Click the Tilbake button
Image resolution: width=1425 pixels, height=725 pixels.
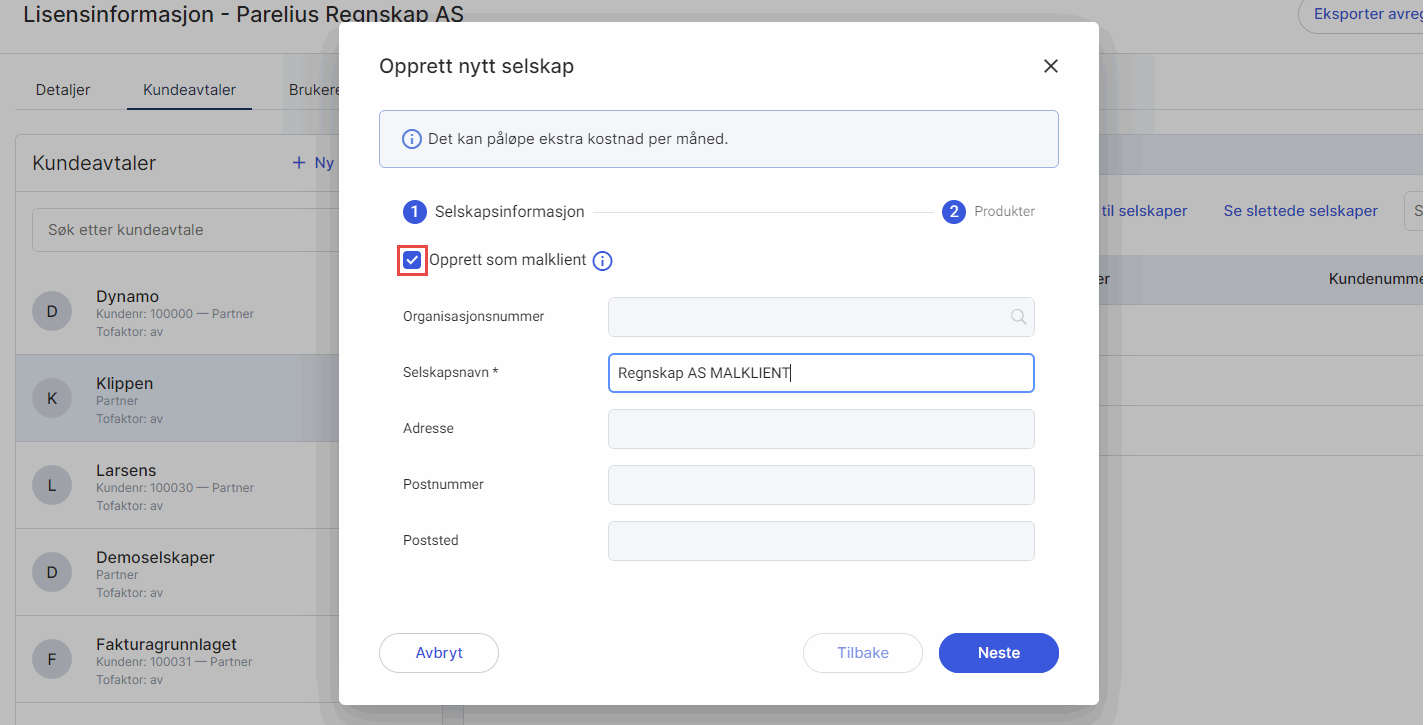pyautogui.click(x=862, y=653)
